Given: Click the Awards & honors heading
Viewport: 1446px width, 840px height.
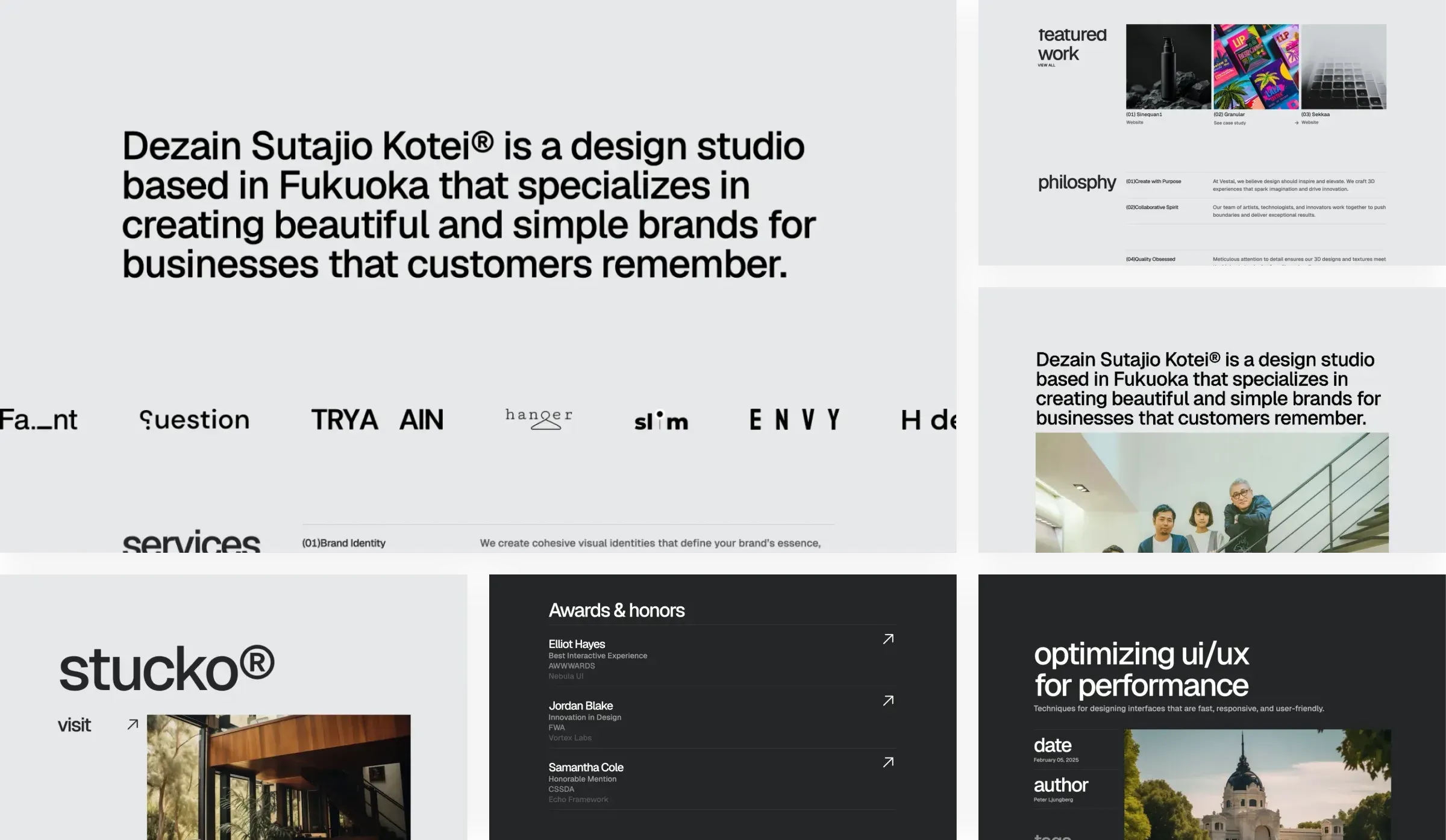Looking at the screenshot, I should click(x=616, y=610).
